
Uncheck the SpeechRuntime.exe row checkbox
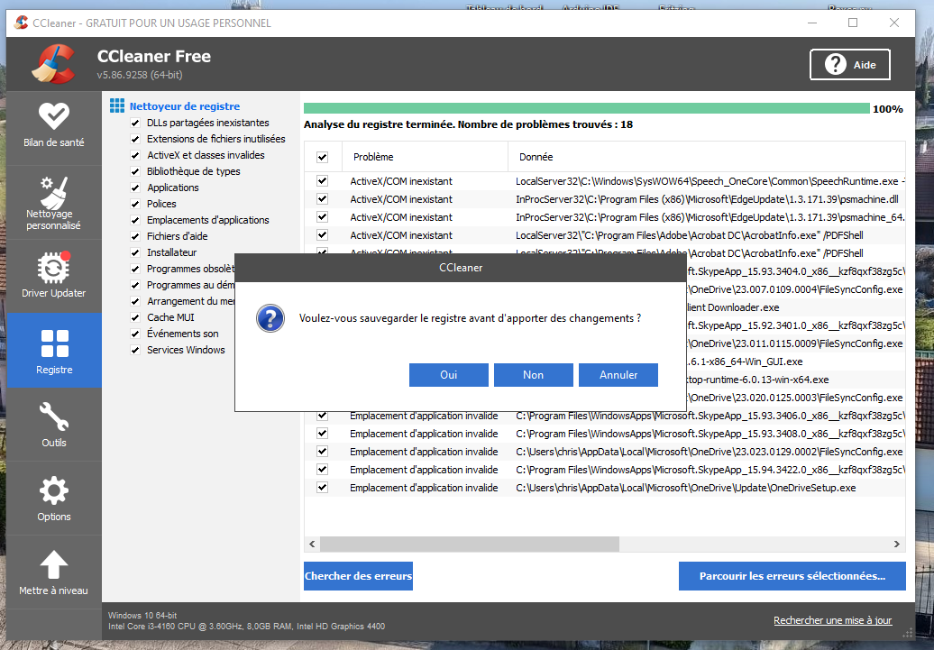pos(322,181)
